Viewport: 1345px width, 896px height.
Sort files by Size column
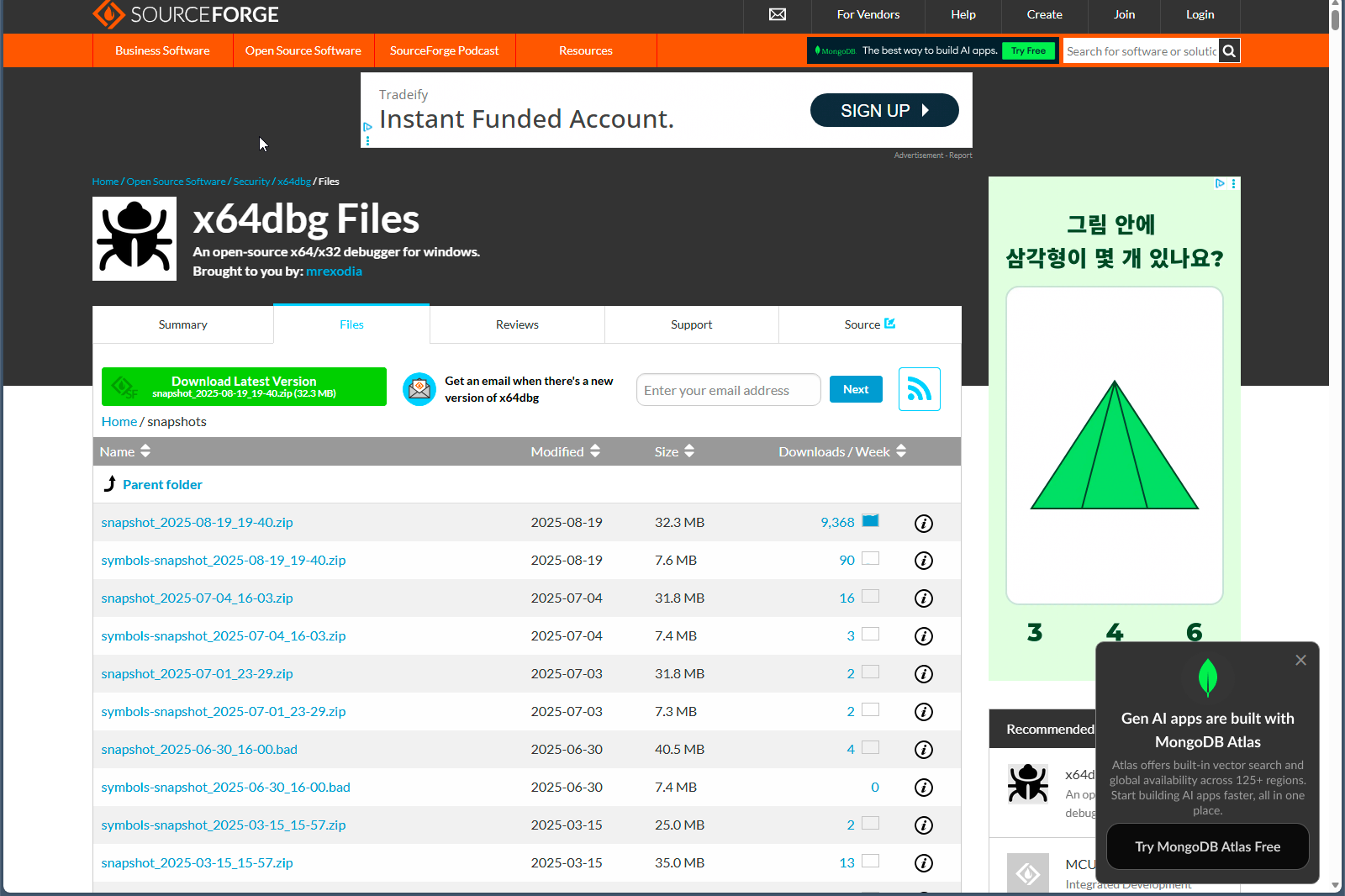tap(674, 451)
